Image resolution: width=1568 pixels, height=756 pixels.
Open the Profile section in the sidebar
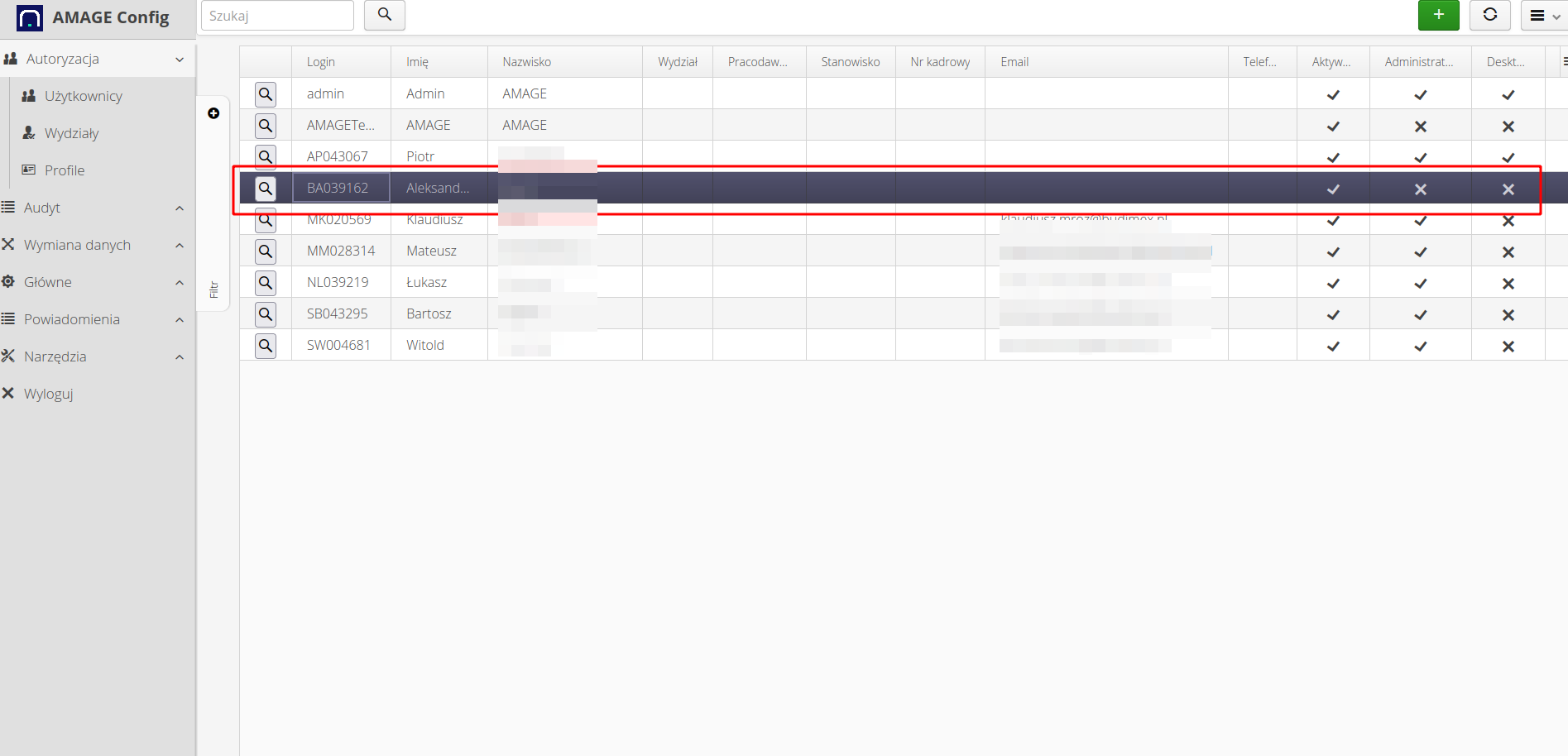(64, 170)
